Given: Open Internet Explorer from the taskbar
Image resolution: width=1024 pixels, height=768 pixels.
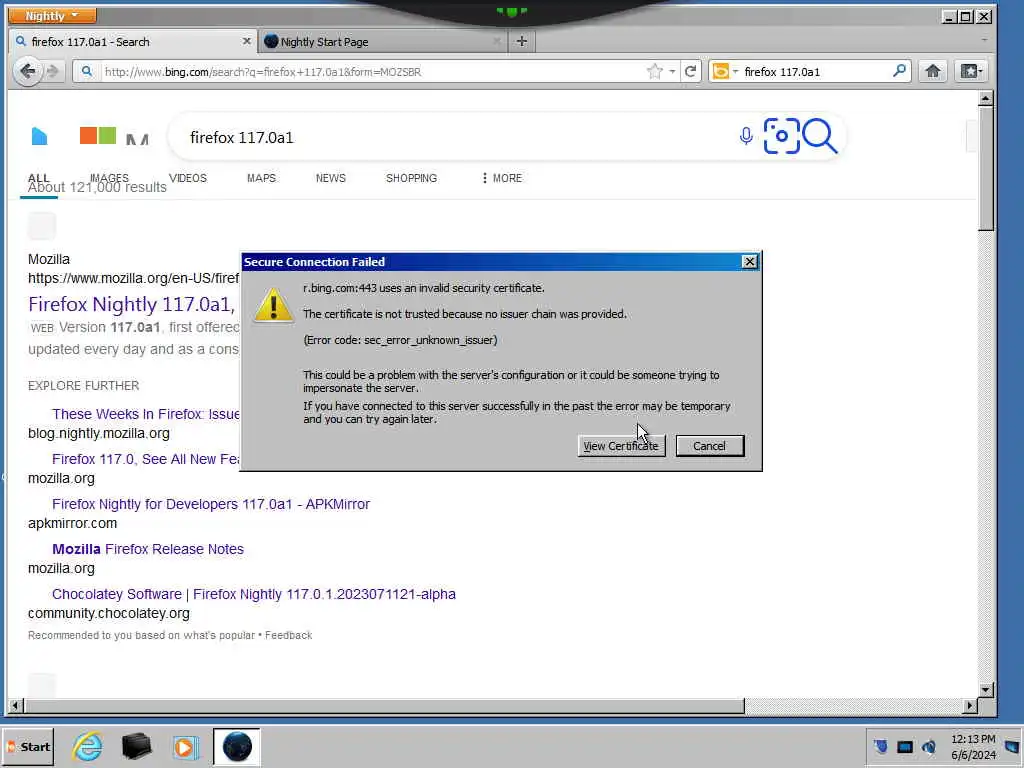Looking at the screenshot, I should (x=87, y=746).
